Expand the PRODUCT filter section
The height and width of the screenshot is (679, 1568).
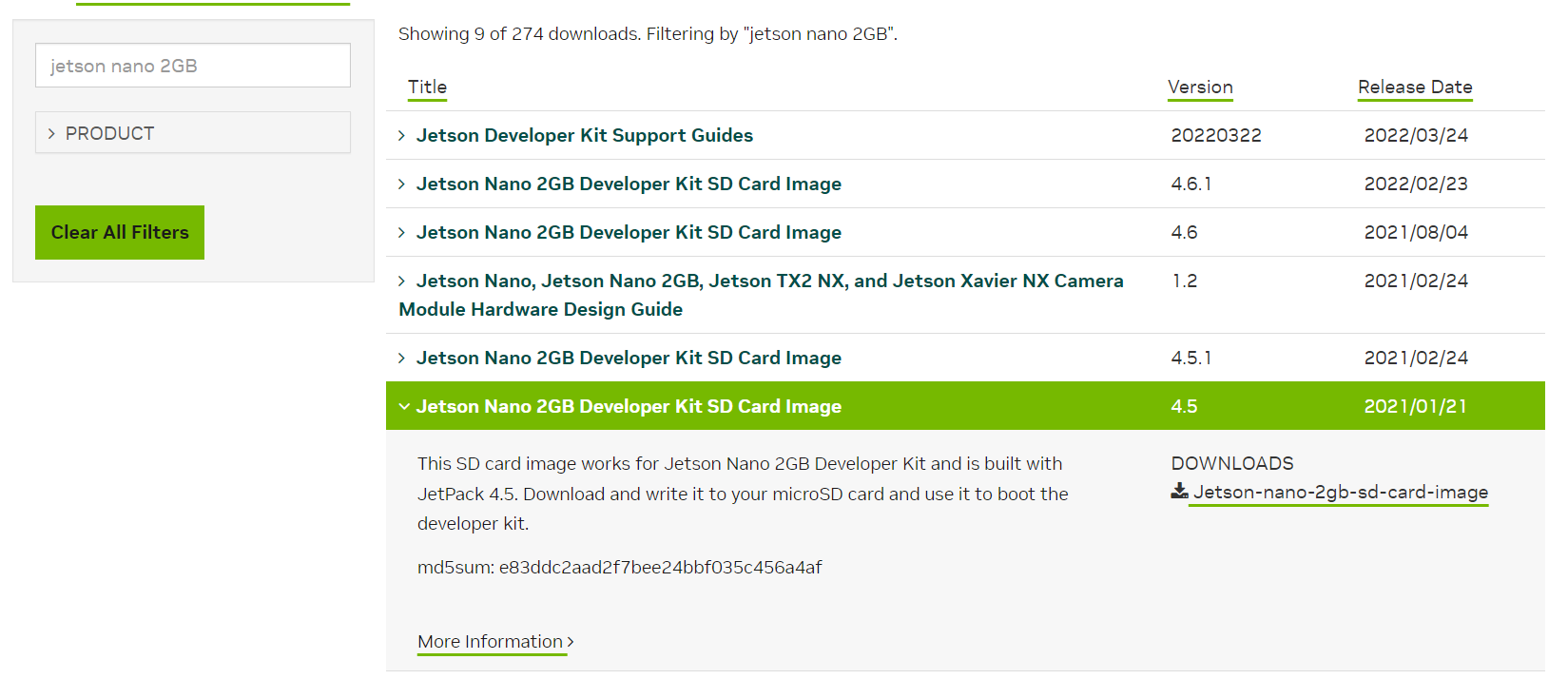[193, 133]
